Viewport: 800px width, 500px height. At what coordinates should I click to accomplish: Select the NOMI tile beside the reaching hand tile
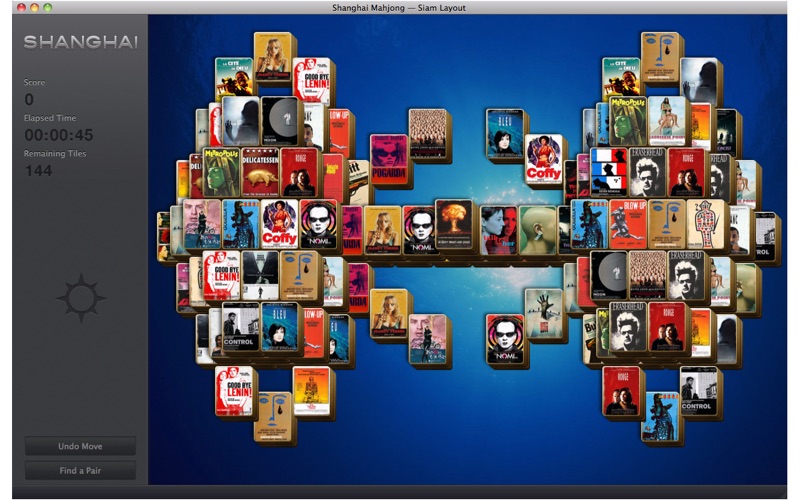pos(505,339)
